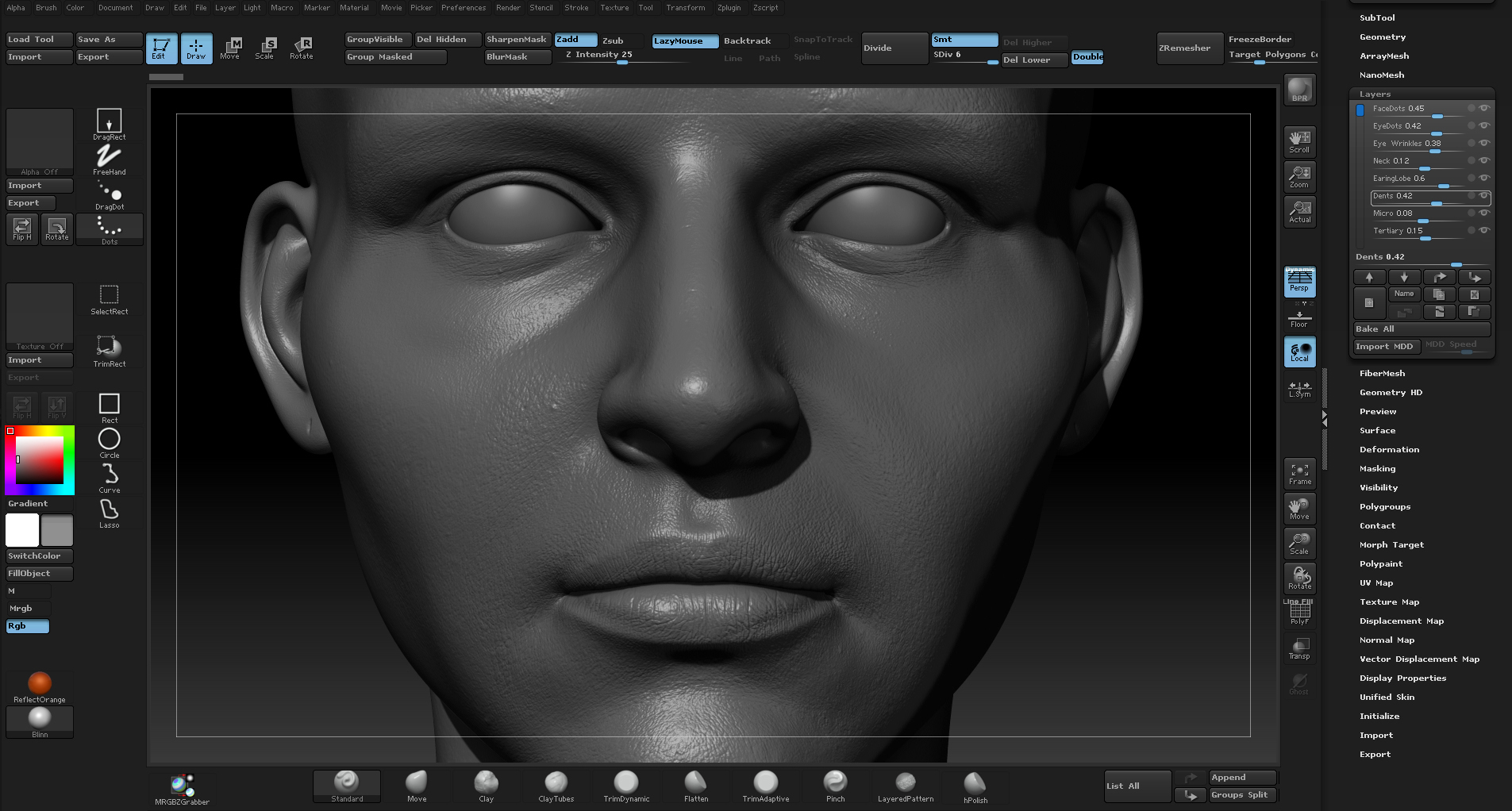Expand the Masking section

coord(1377,468)
